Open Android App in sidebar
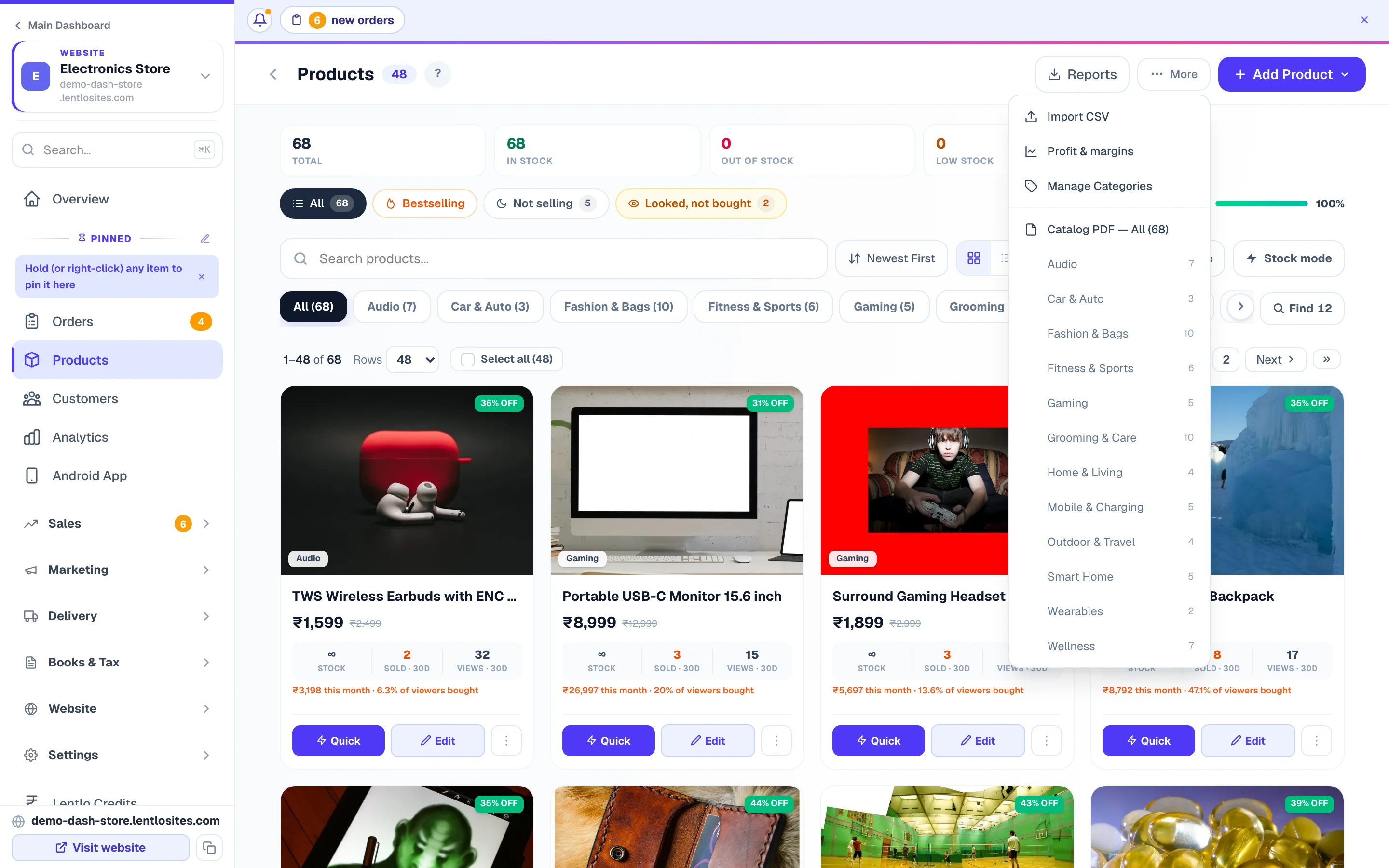1389x868 pixels. pos(117,475)
